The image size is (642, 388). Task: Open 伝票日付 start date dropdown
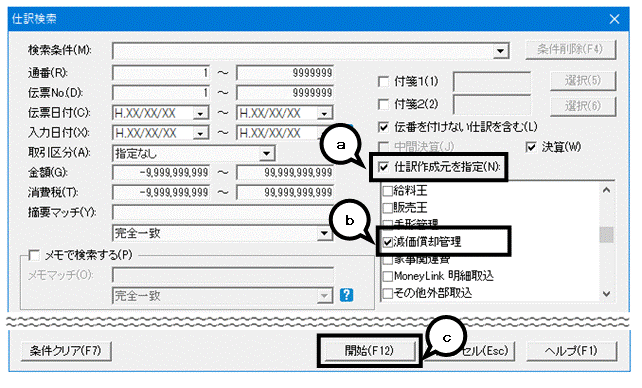(x=201, y=113)
